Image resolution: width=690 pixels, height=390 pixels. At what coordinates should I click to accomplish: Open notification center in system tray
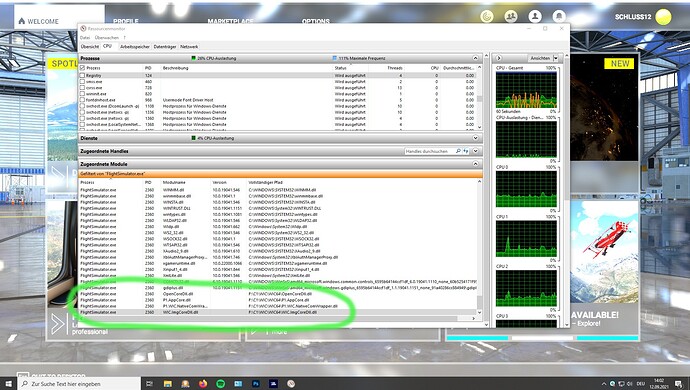point(679,384)
